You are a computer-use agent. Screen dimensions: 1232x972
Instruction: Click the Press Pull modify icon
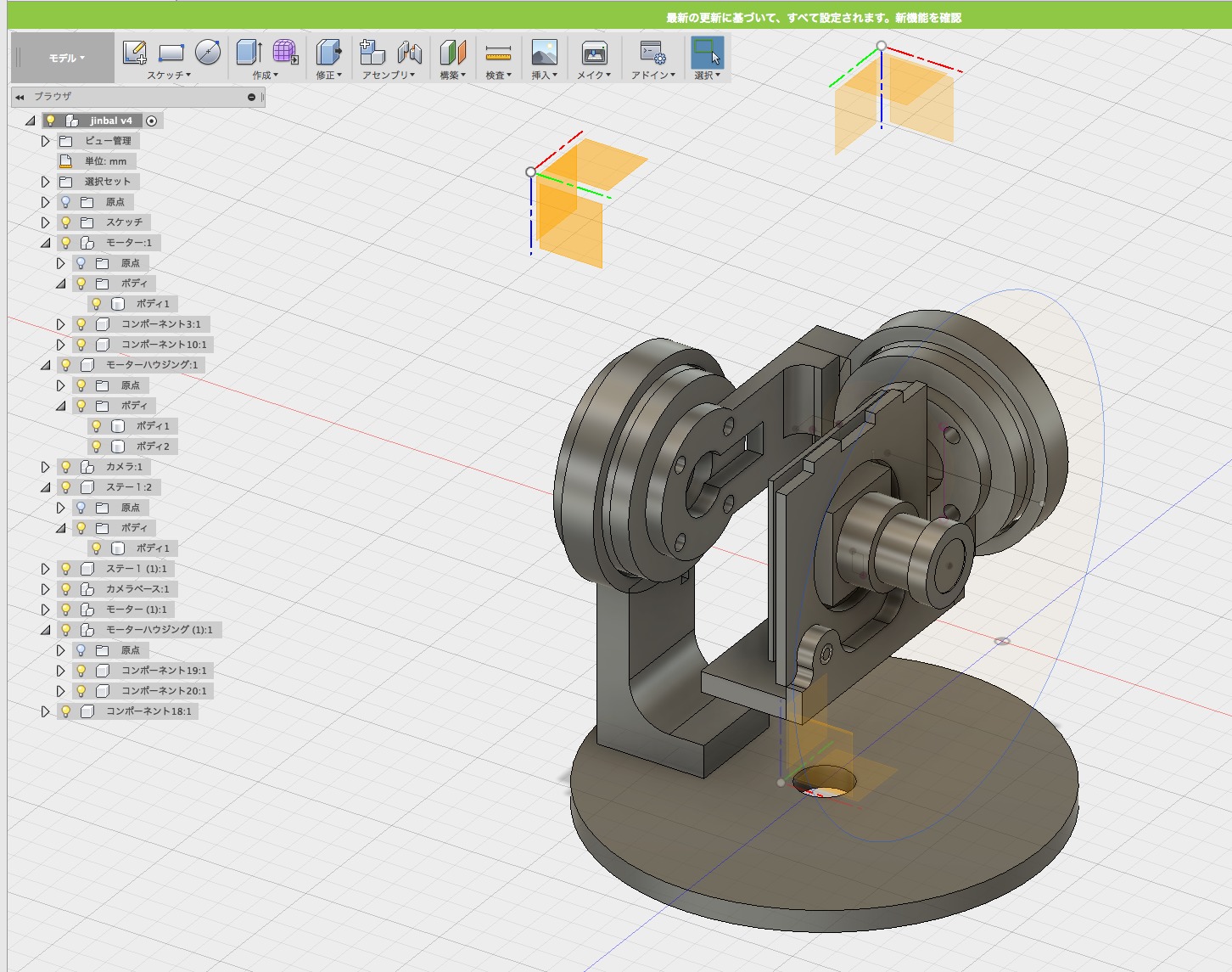click(x=328, y=53)
